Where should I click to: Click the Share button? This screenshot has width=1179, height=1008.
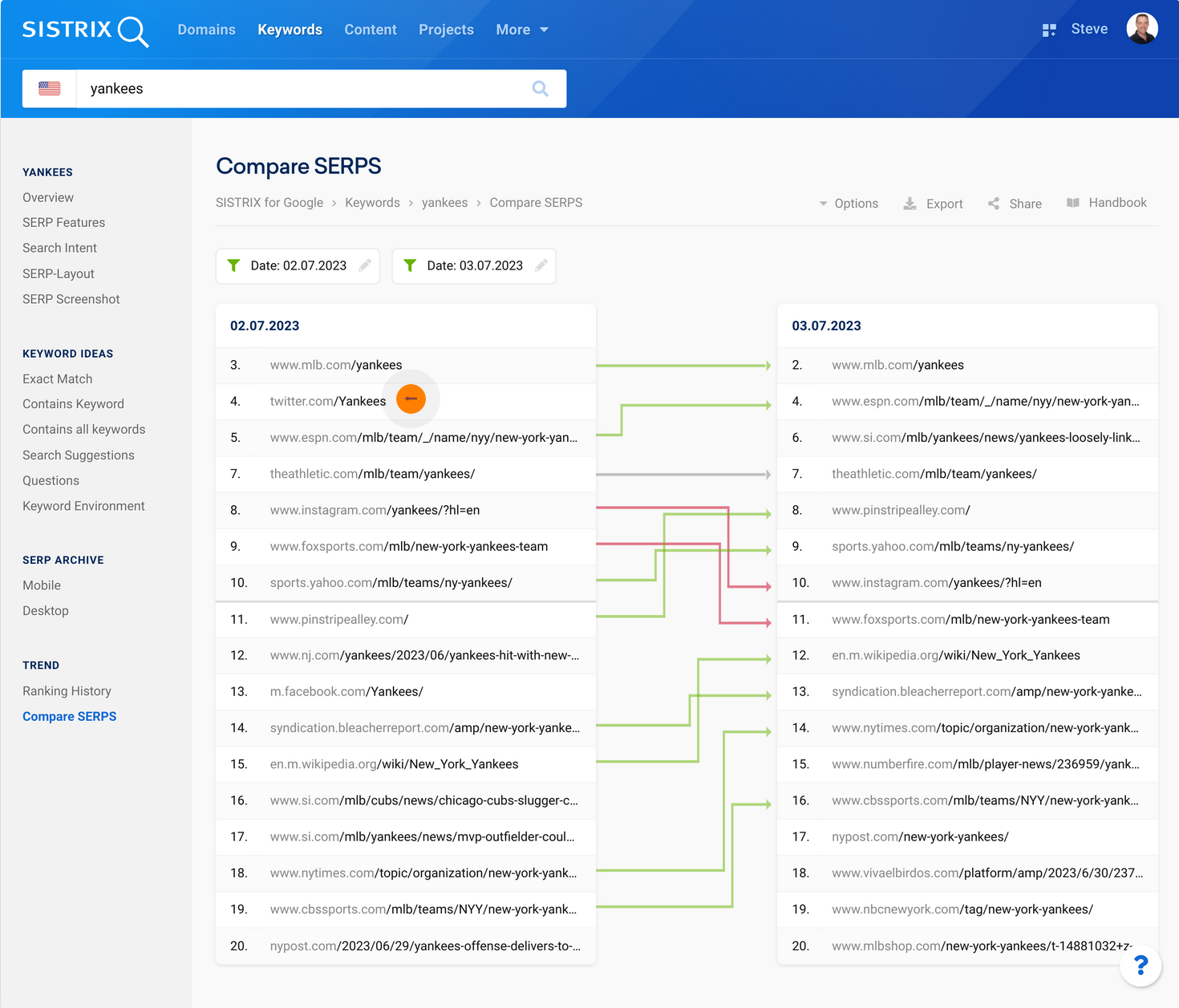click(1015, 204)
